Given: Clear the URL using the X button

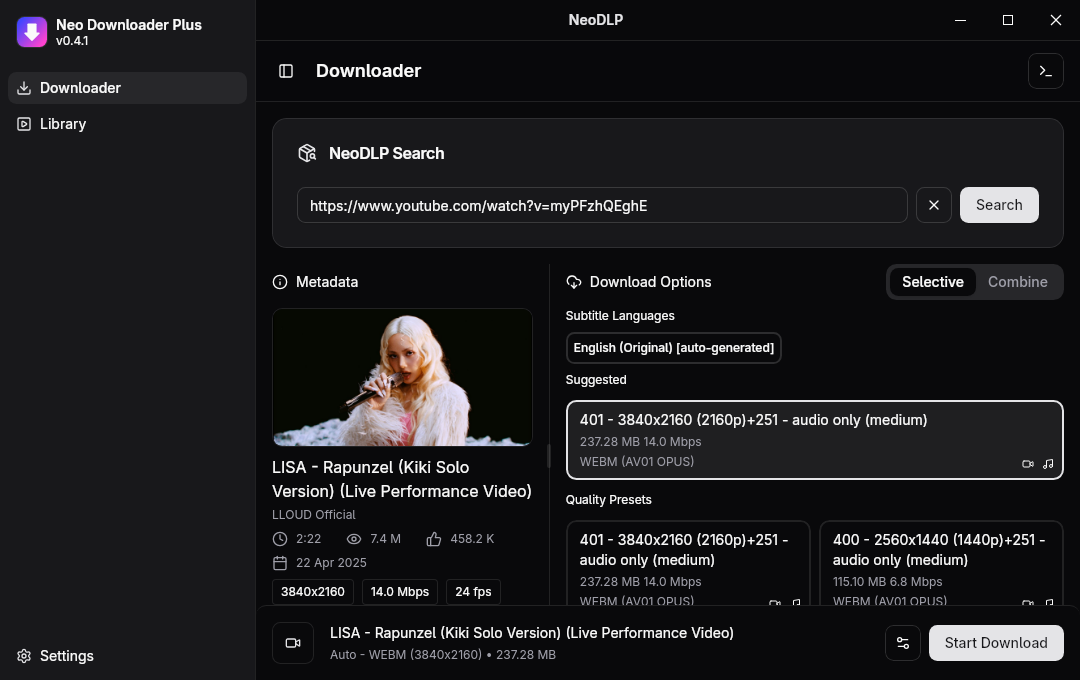Looking at the screenshot, I should [x=933, y=205].
